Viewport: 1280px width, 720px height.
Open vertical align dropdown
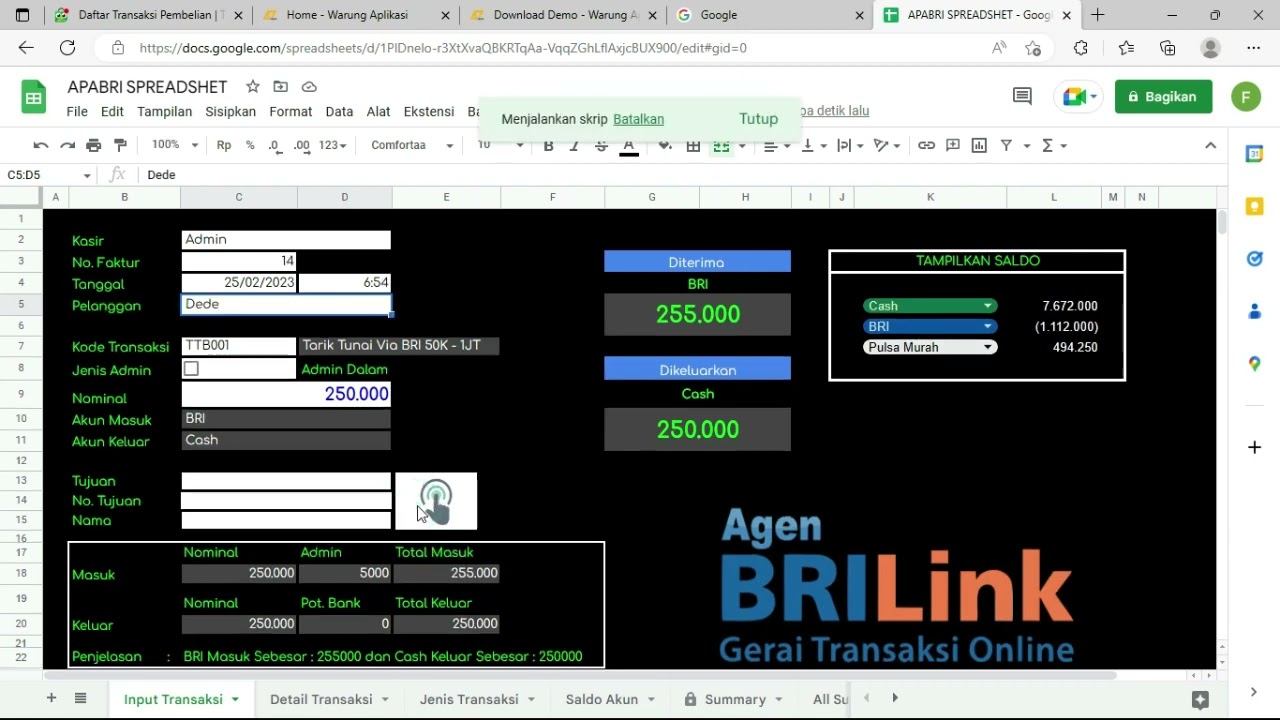(x=814, y=146)
